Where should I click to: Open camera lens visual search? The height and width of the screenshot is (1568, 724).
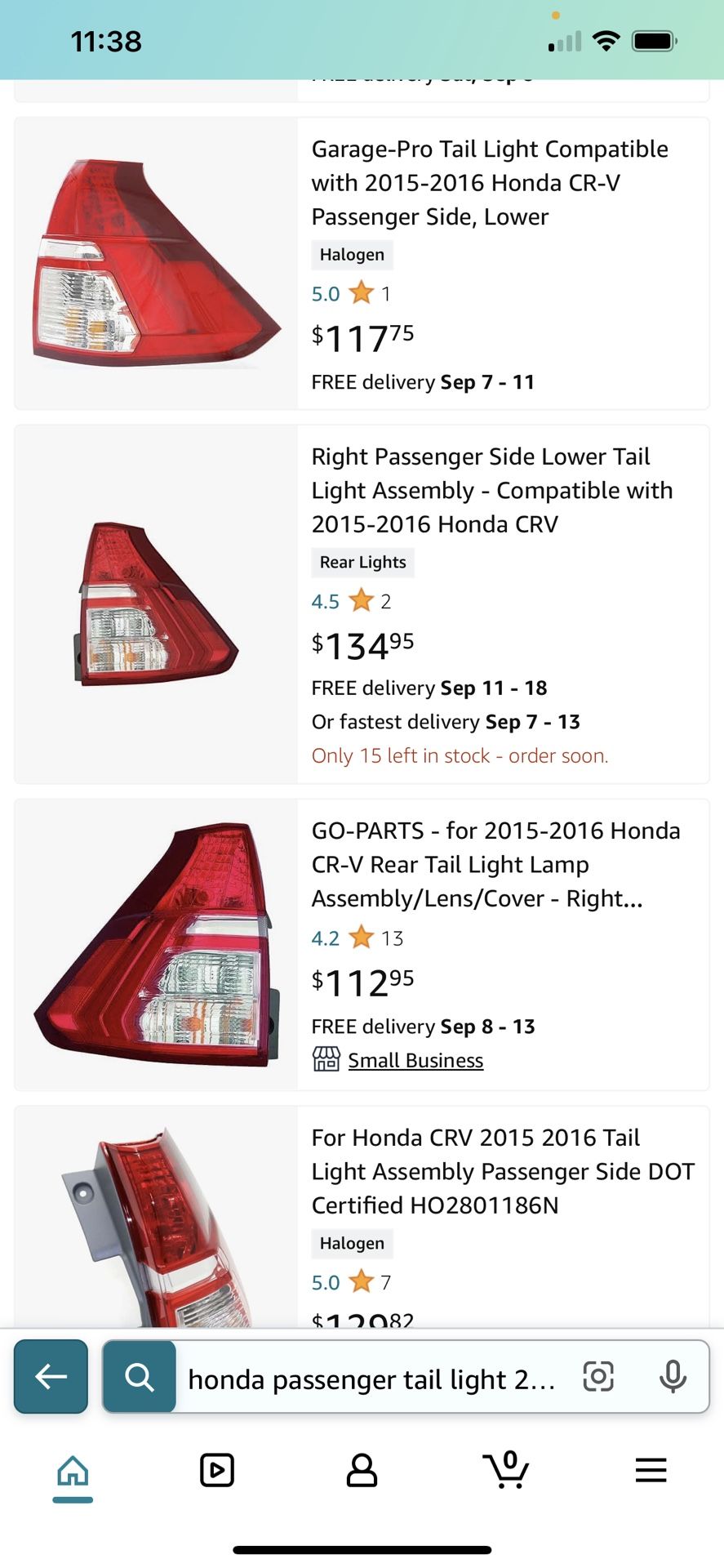[598, 1377]
